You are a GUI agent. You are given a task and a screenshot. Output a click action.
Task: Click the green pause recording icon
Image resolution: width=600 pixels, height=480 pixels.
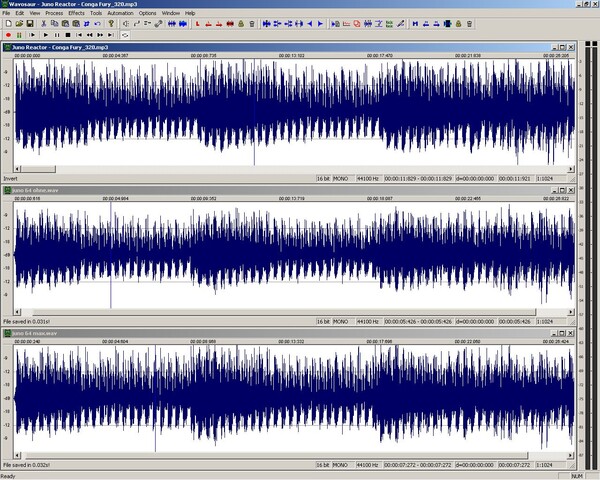[19, 35]
